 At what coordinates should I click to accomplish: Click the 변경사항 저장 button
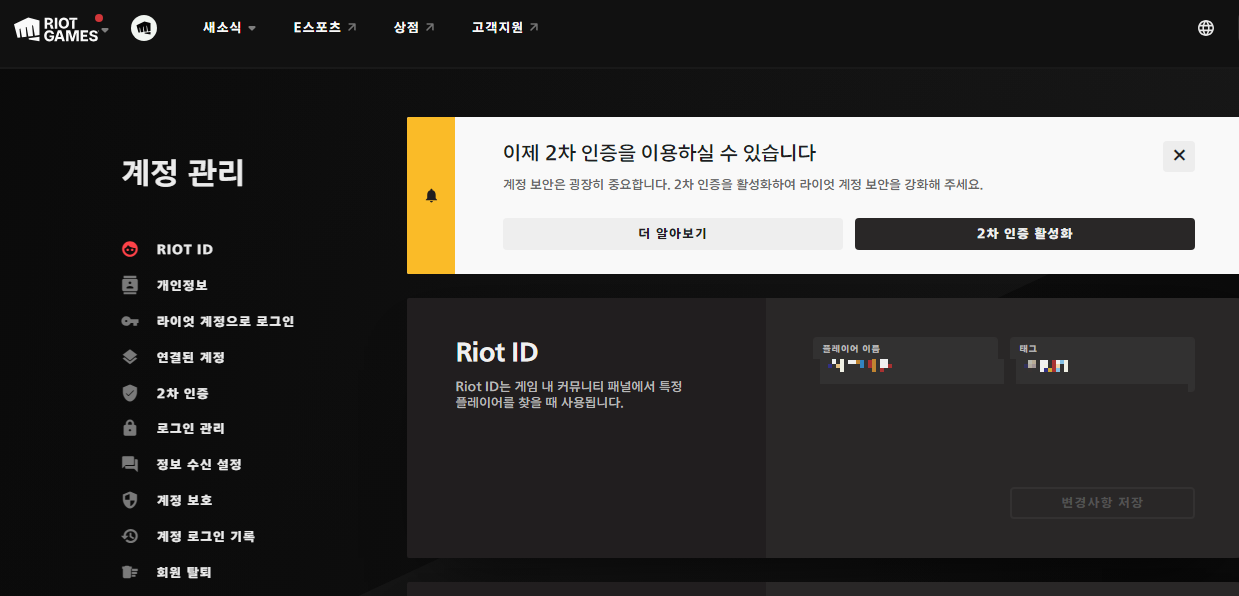pyautogui.click(x=1102, y=503)
